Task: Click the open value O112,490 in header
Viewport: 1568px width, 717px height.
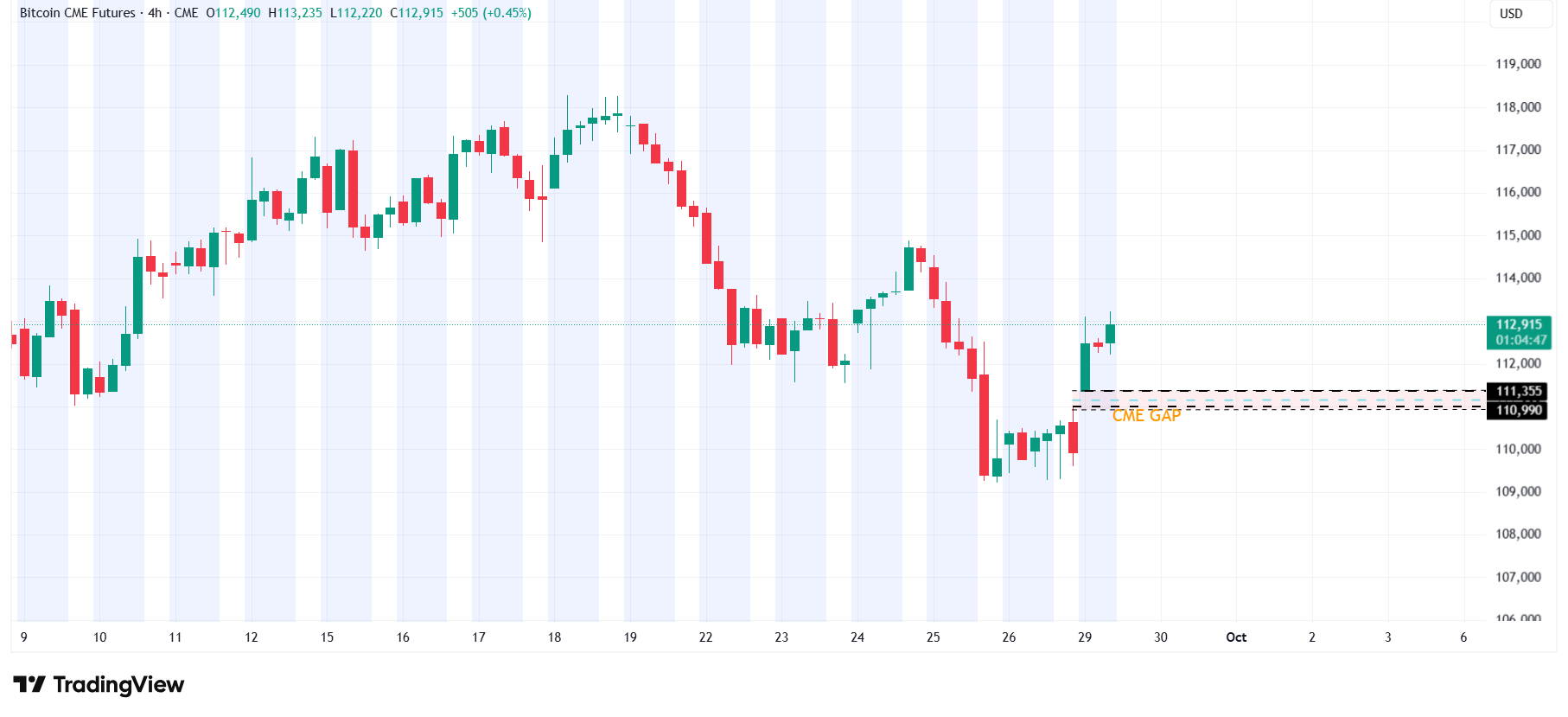Action: 233,13
